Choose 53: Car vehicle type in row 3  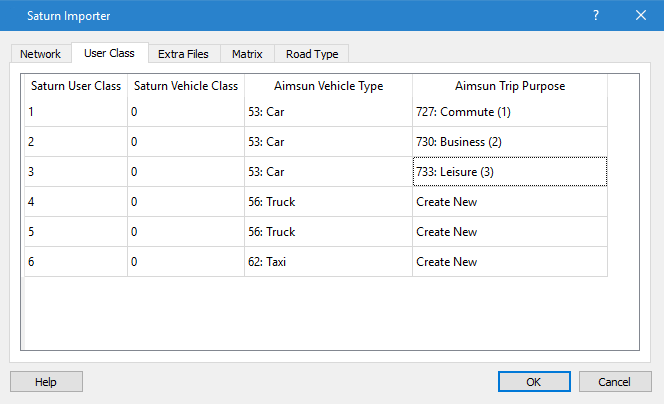[328, 172]
